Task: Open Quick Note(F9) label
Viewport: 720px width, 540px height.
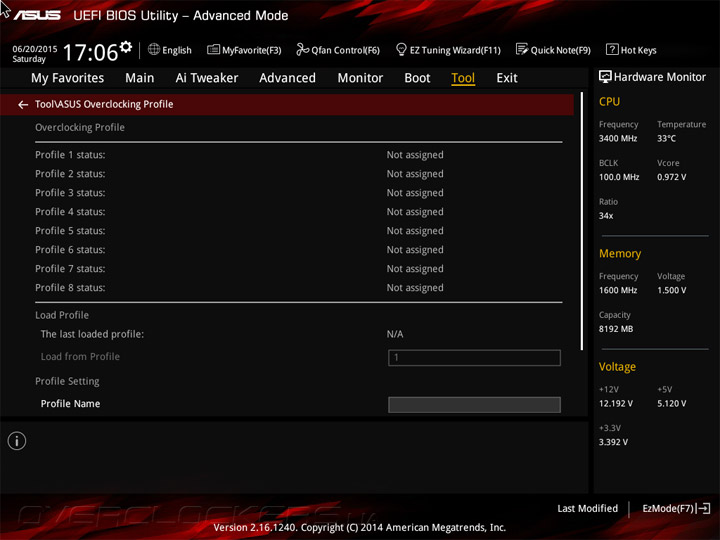Action: tap(561, 50)
